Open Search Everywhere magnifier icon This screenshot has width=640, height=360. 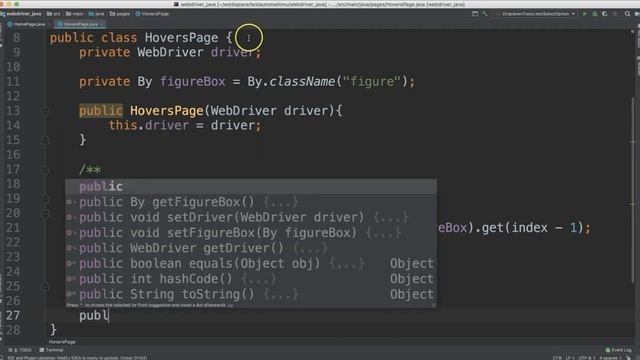pos(627,14)
